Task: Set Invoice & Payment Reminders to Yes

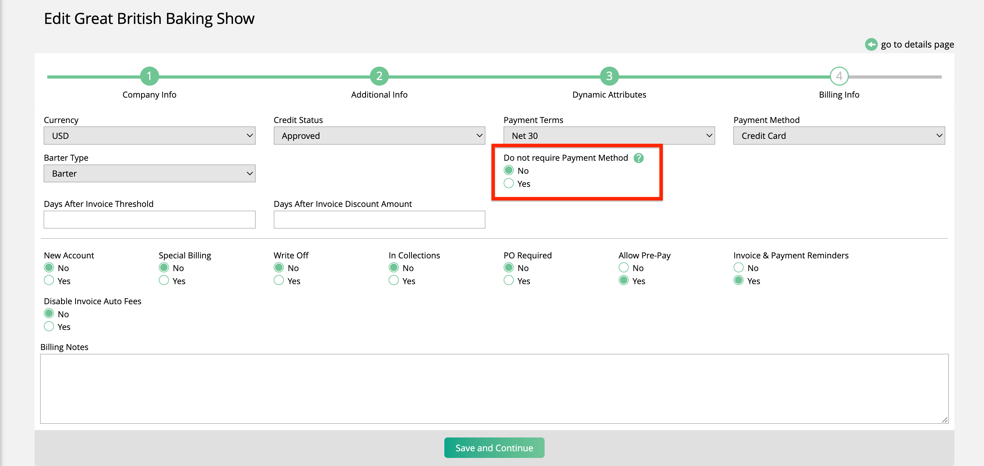Action: 739,281
